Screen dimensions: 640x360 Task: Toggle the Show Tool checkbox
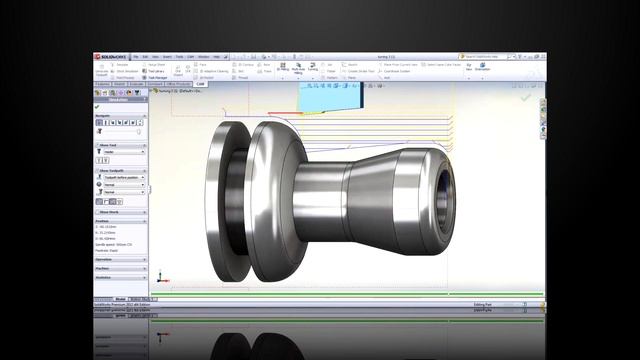[97, 145]
